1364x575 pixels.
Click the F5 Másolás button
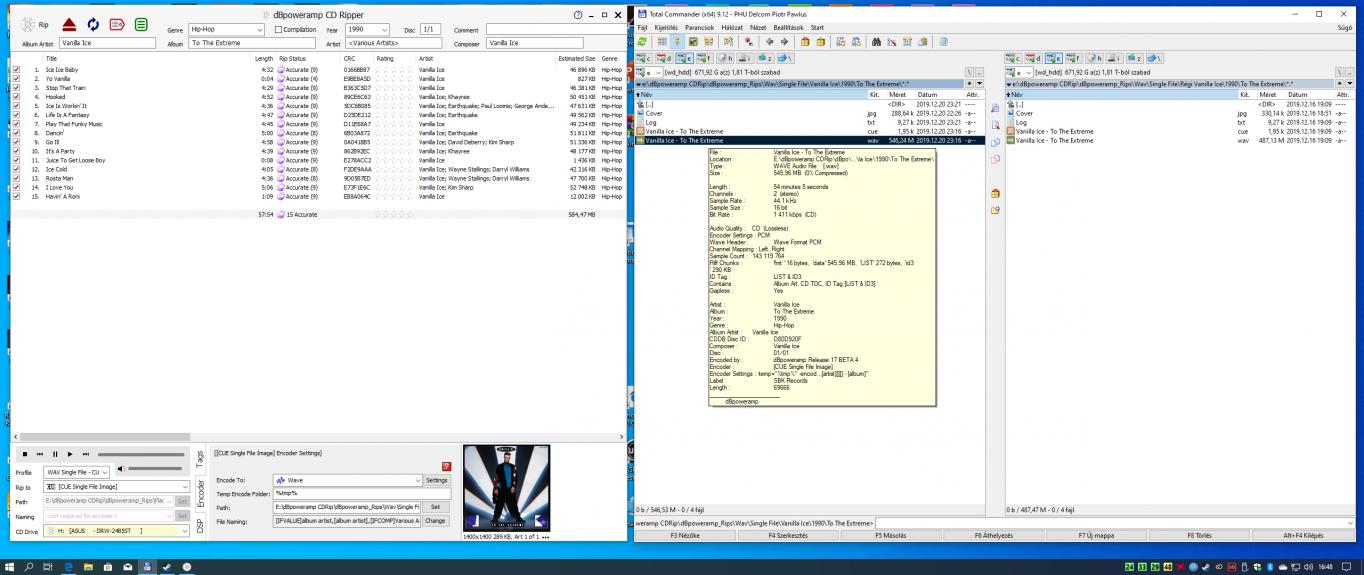(891, 535)
